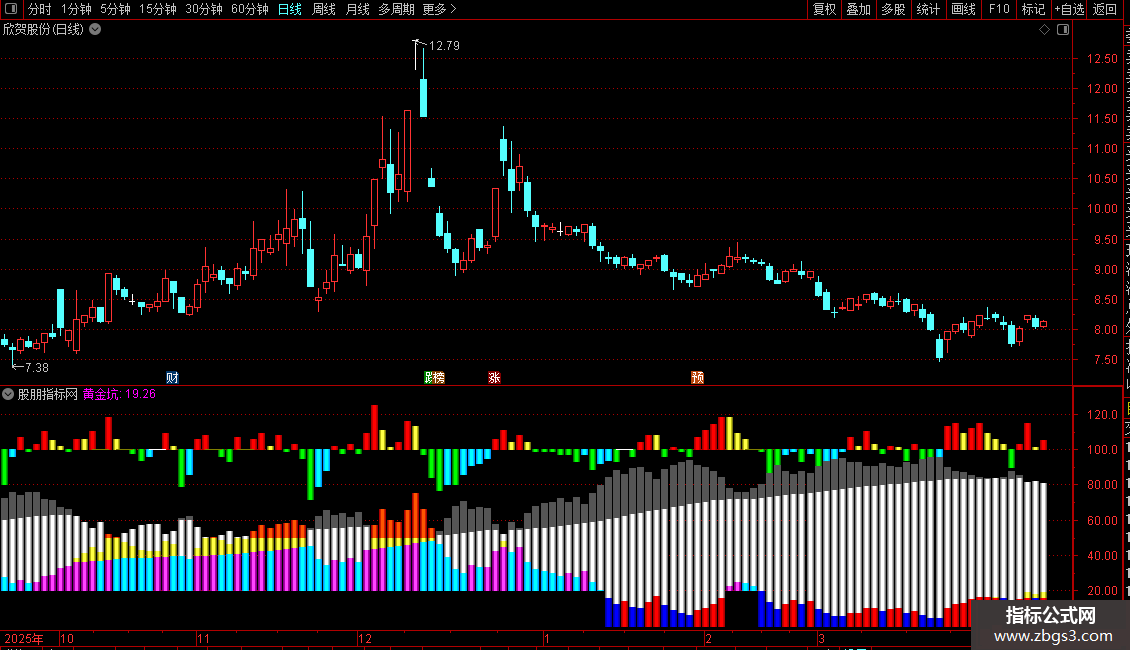Image resolution: width=1130 pixels, height=650 pixels.
Task: Select the 30分钟 period tab
Action: (204, 9)
